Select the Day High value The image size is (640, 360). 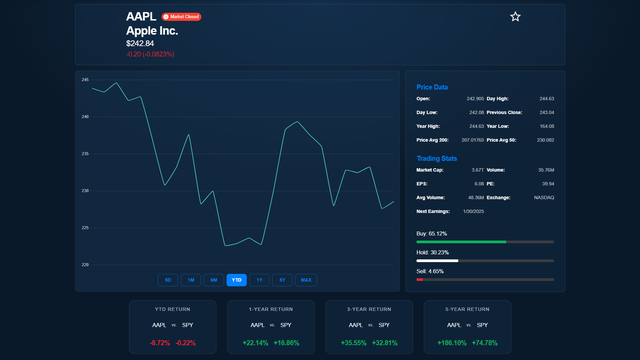click(x=547, y=99)
